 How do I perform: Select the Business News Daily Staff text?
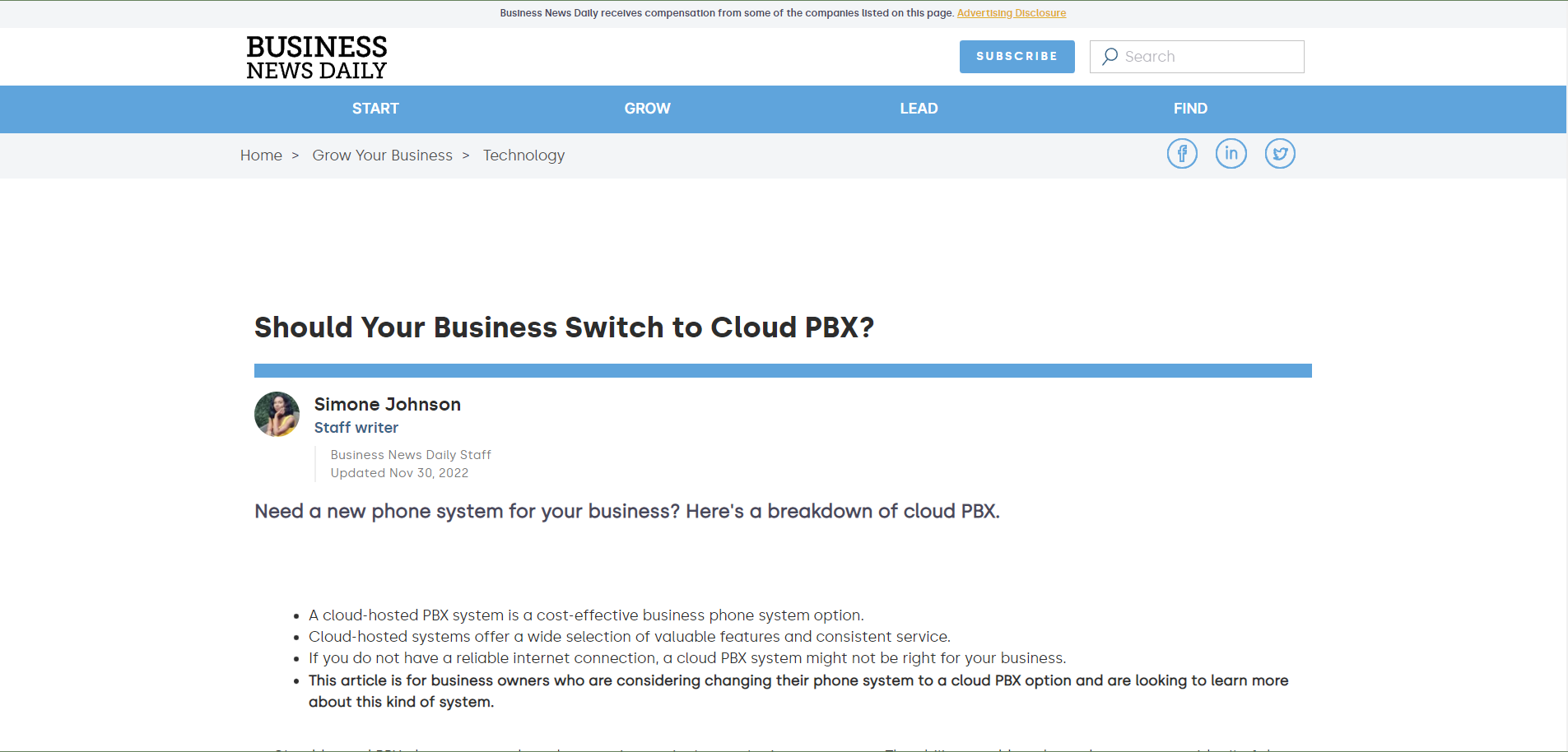pyautogui.click(x=411, y=455)
